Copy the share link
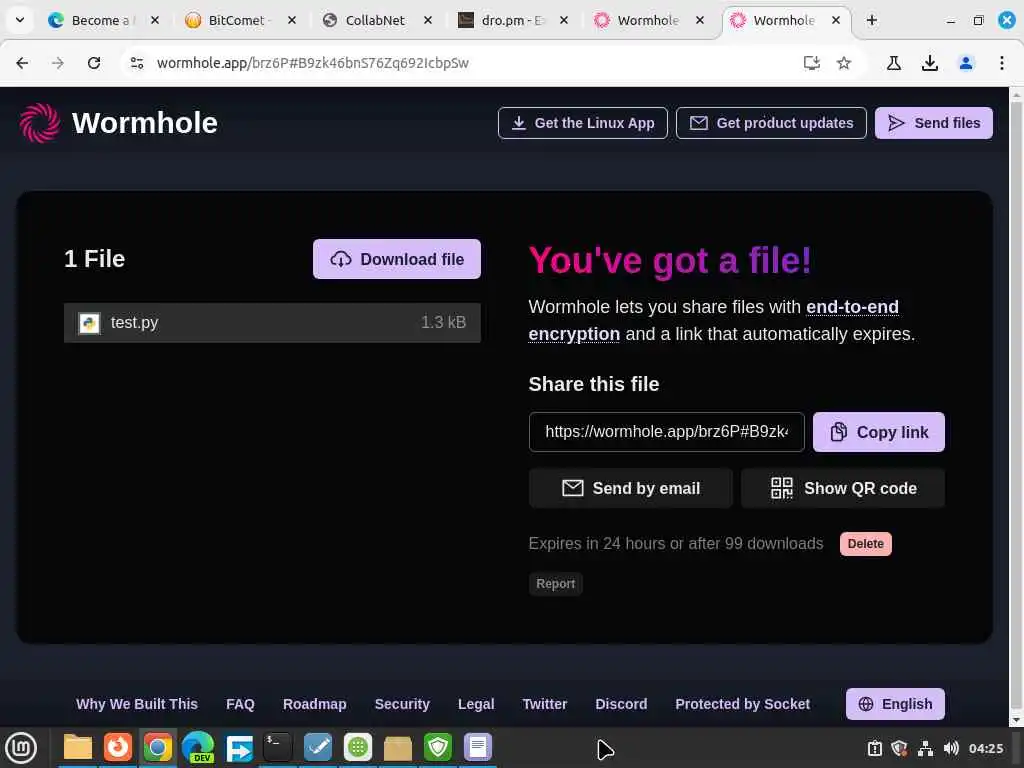This screenshot has height=768, width=1024. pos(878,432)
